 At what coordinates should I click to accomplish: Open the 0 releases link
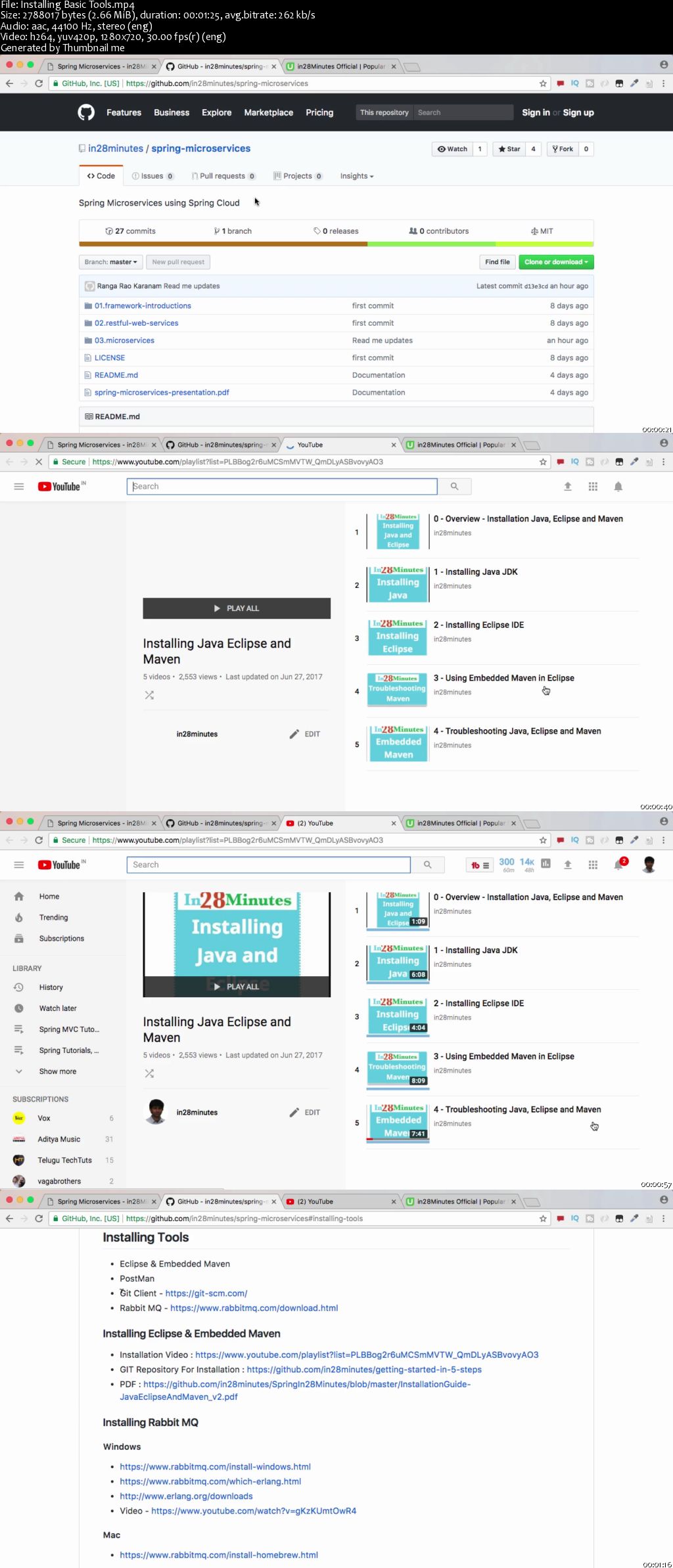click(336, 231)
